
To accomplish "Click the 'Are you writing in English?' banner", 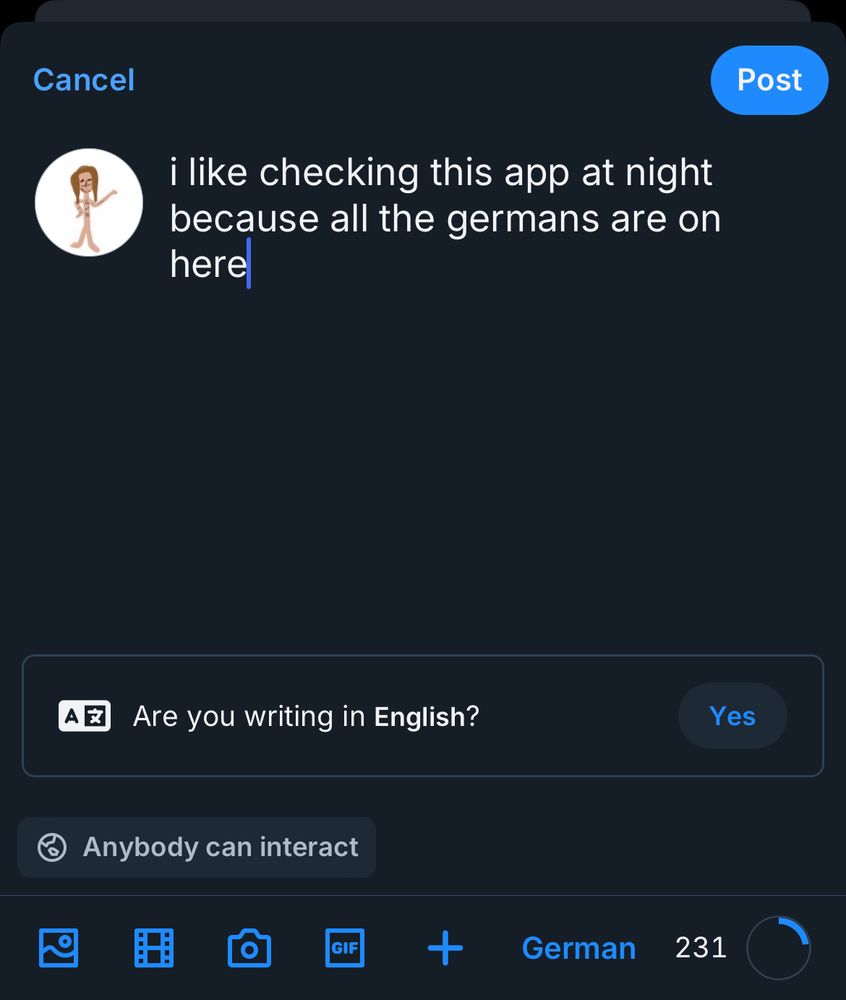I will (423, 716).
